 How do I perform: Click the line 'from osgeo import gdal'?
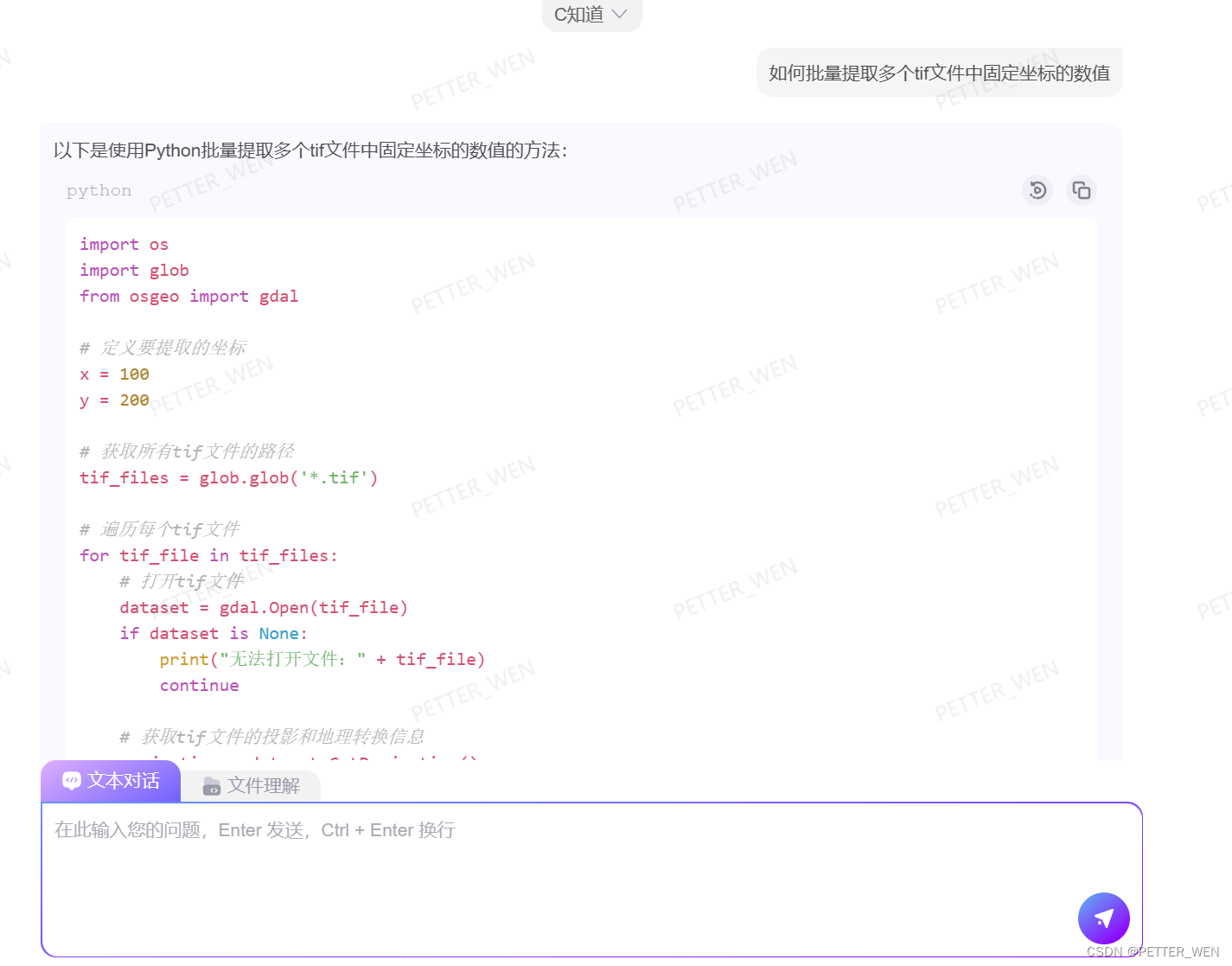coord(188,297)
